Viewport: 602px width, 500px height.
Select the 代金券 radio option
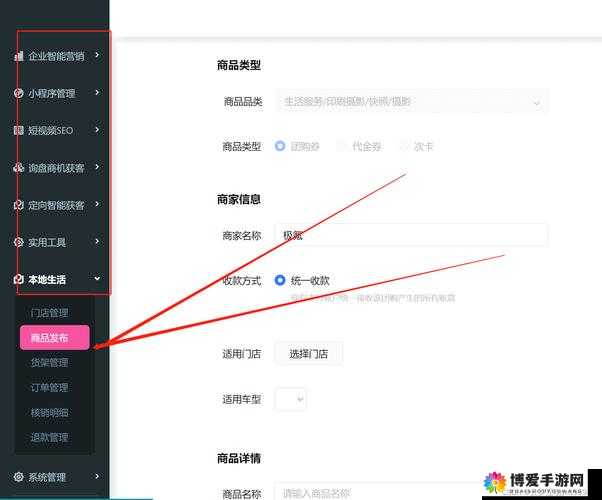[342, 146]
